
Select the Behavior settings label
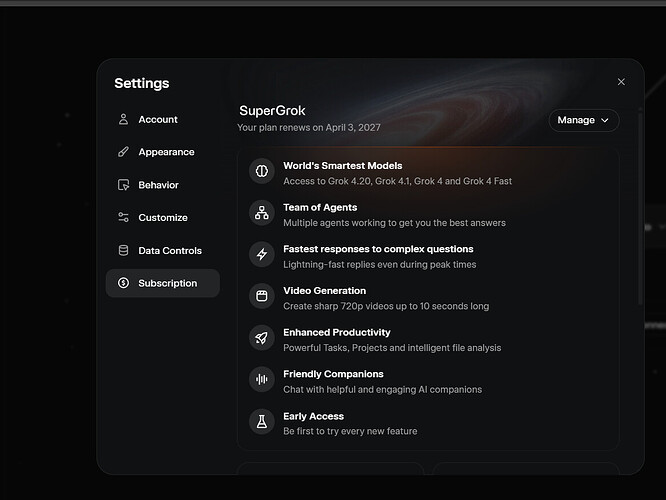pos(158,185)
